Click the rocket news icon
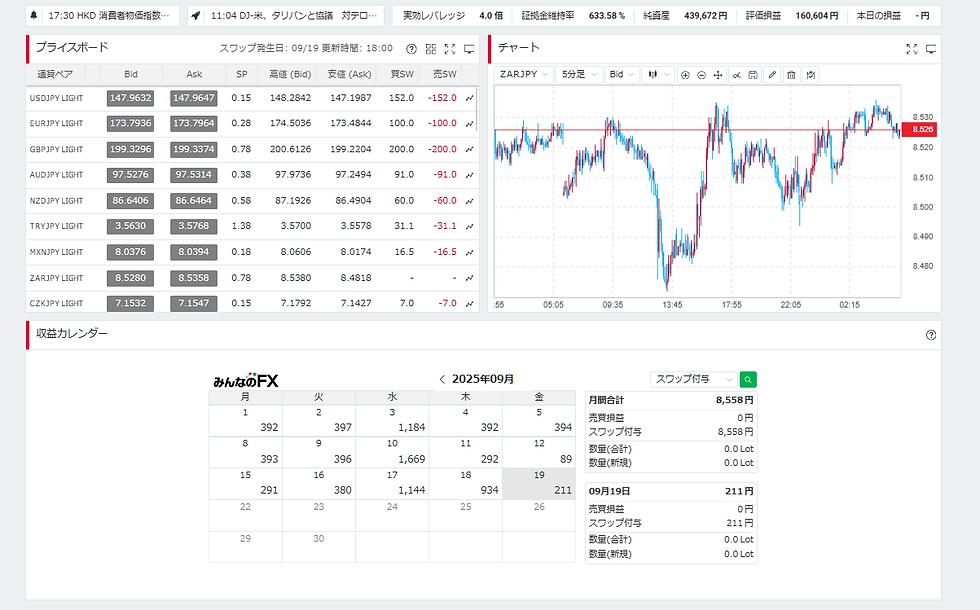This screenshot has width=980, height=610. pos(196,16)
